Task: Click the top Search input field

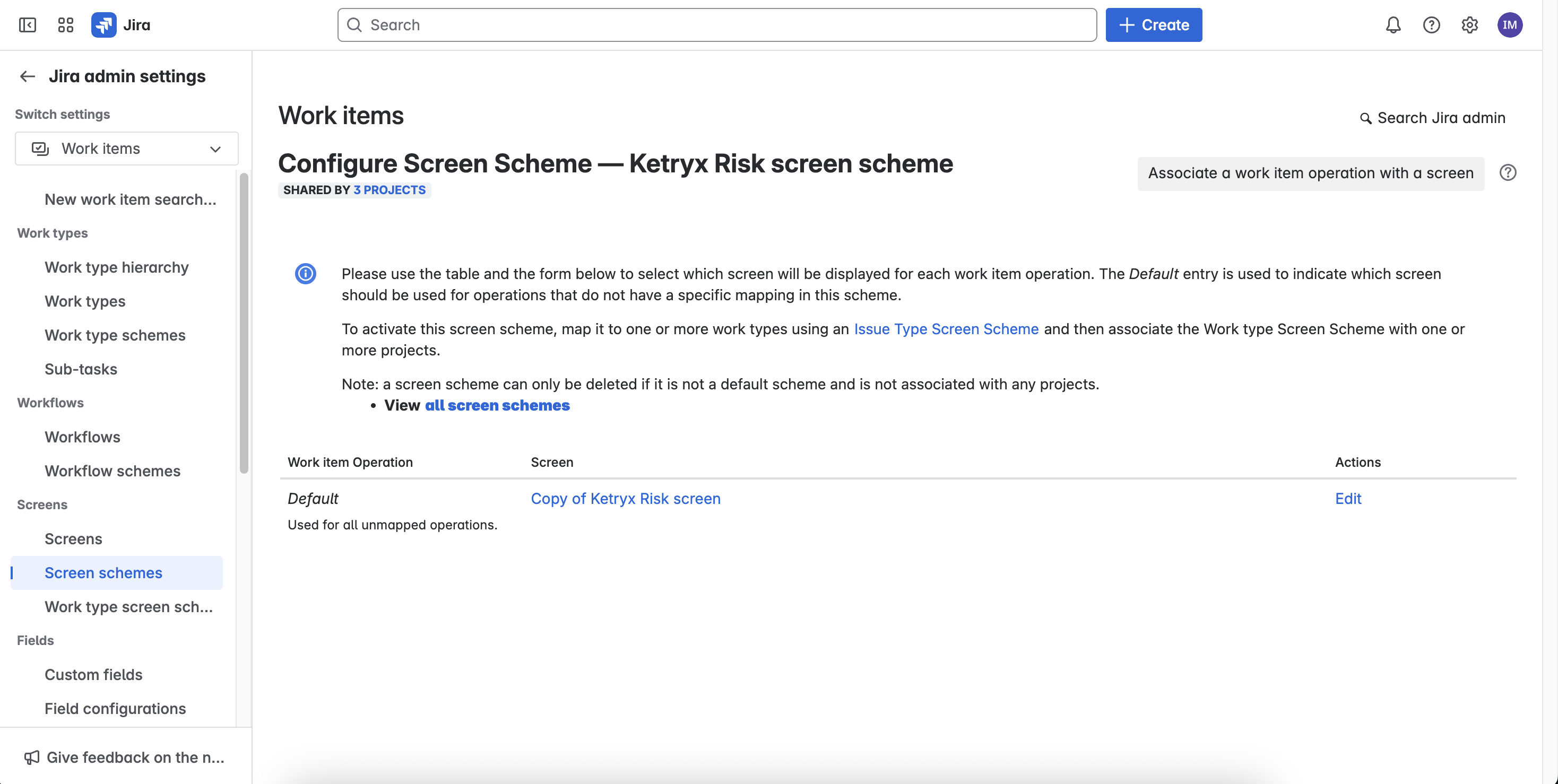Action: (x=717, y=25)
